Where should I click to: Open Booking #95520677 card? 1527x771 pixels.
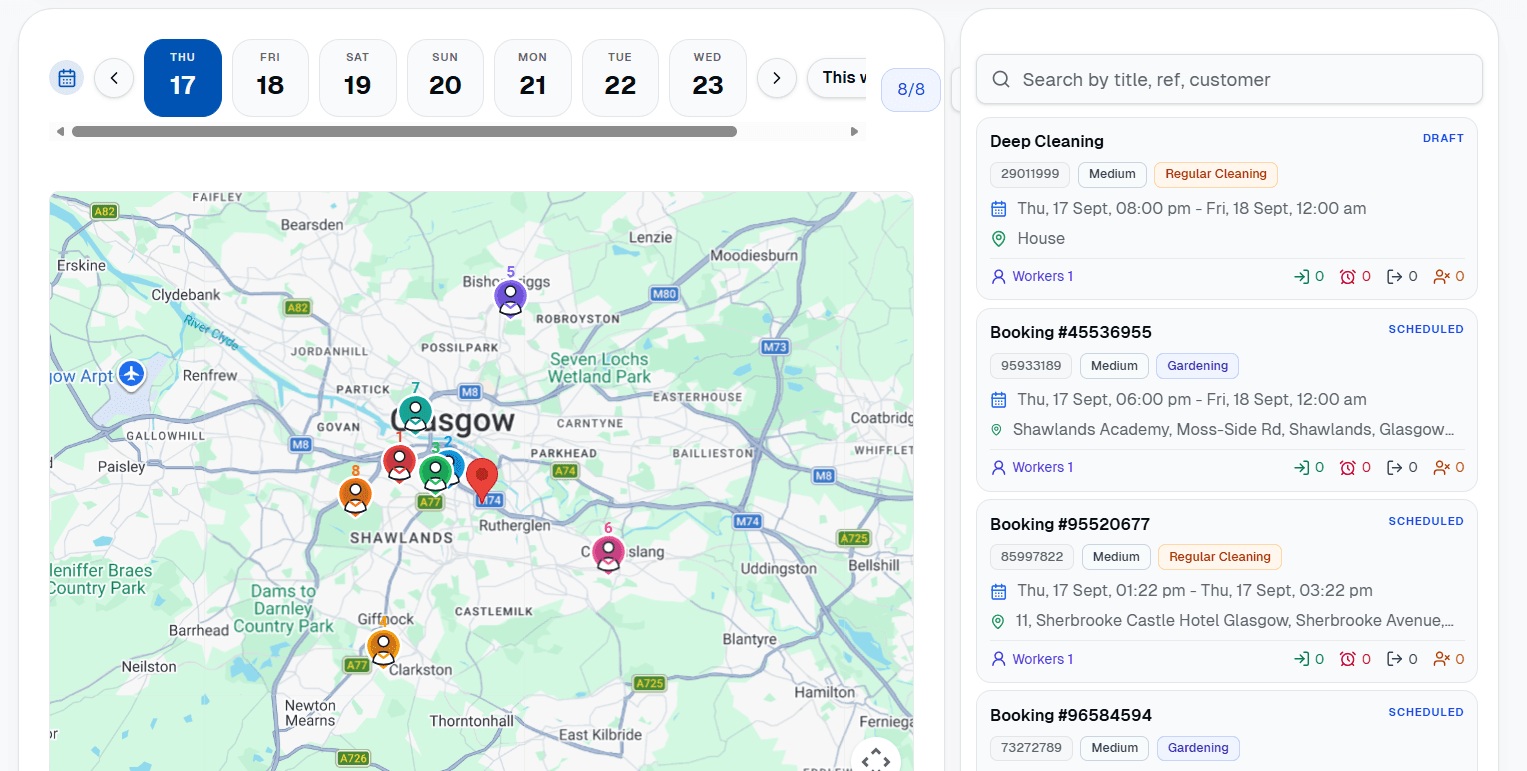1227,591
